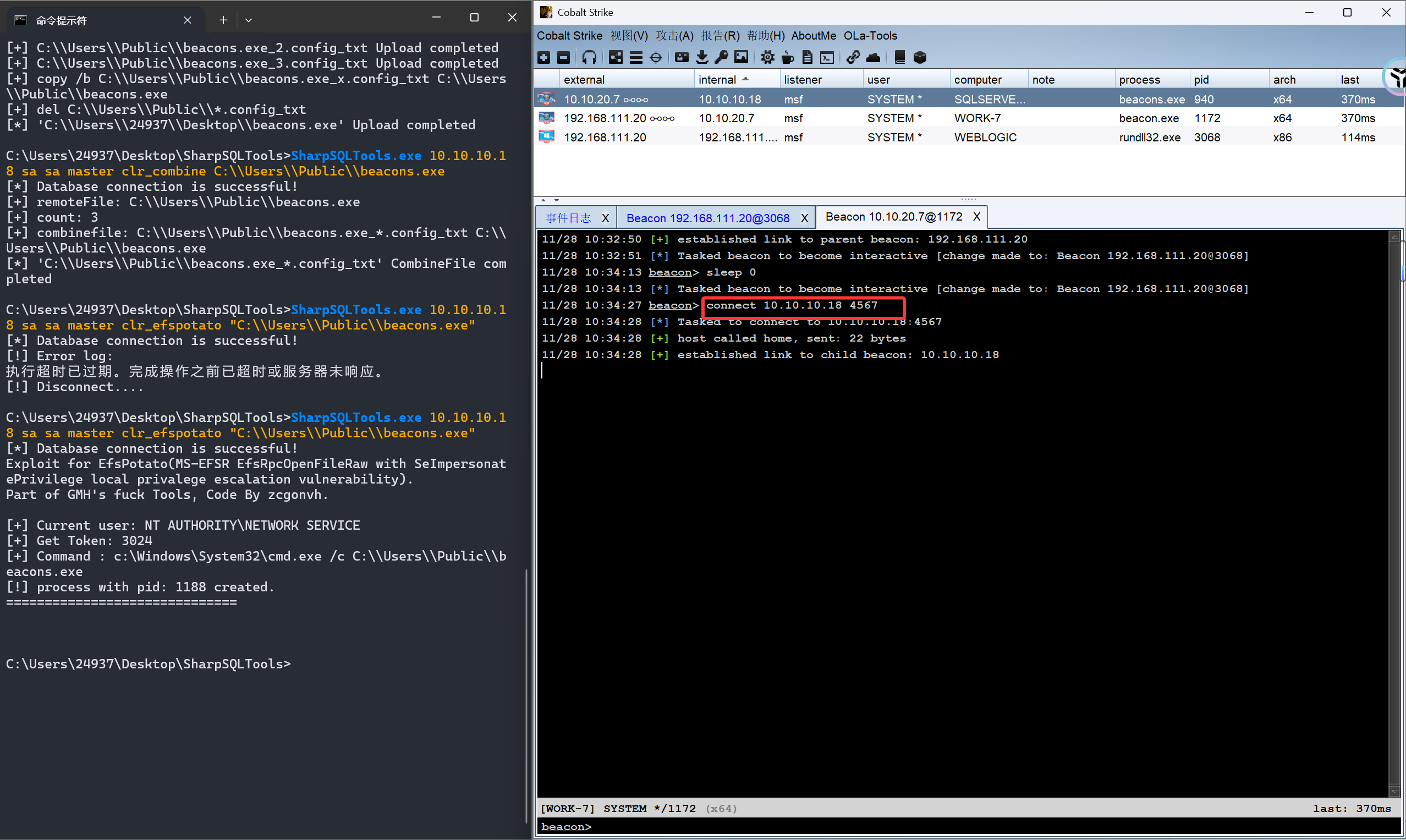Image resolution: width=1406 pixels, height=840 pixels.
Task: Open the screenshots picture icon
Action: coord(741,57)
